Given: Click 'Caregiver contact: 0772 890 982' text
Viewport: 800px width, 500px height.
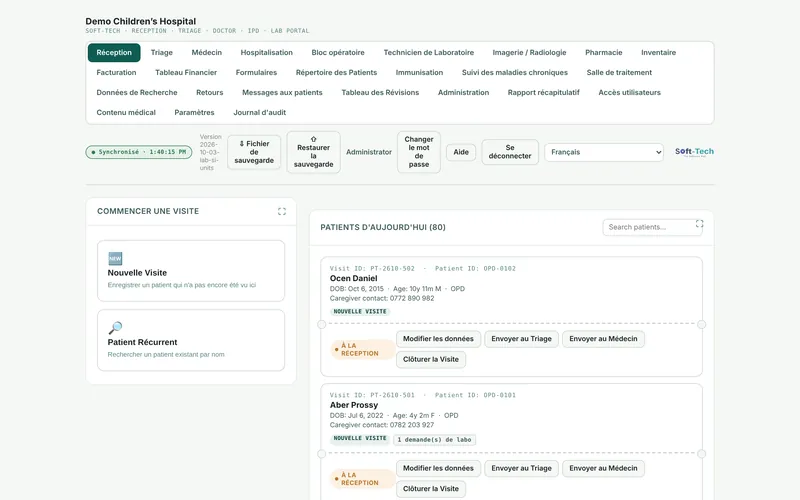Looking at the screenshot, I should [x=382, y=298].
